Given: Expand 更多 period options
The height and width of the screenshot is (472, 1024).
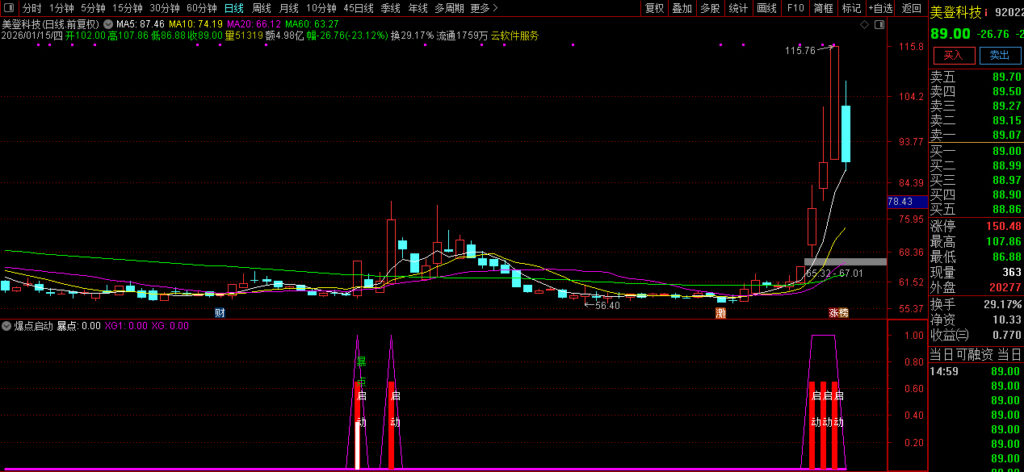Looking at the screenshot, I should click(x=484, y=8).
